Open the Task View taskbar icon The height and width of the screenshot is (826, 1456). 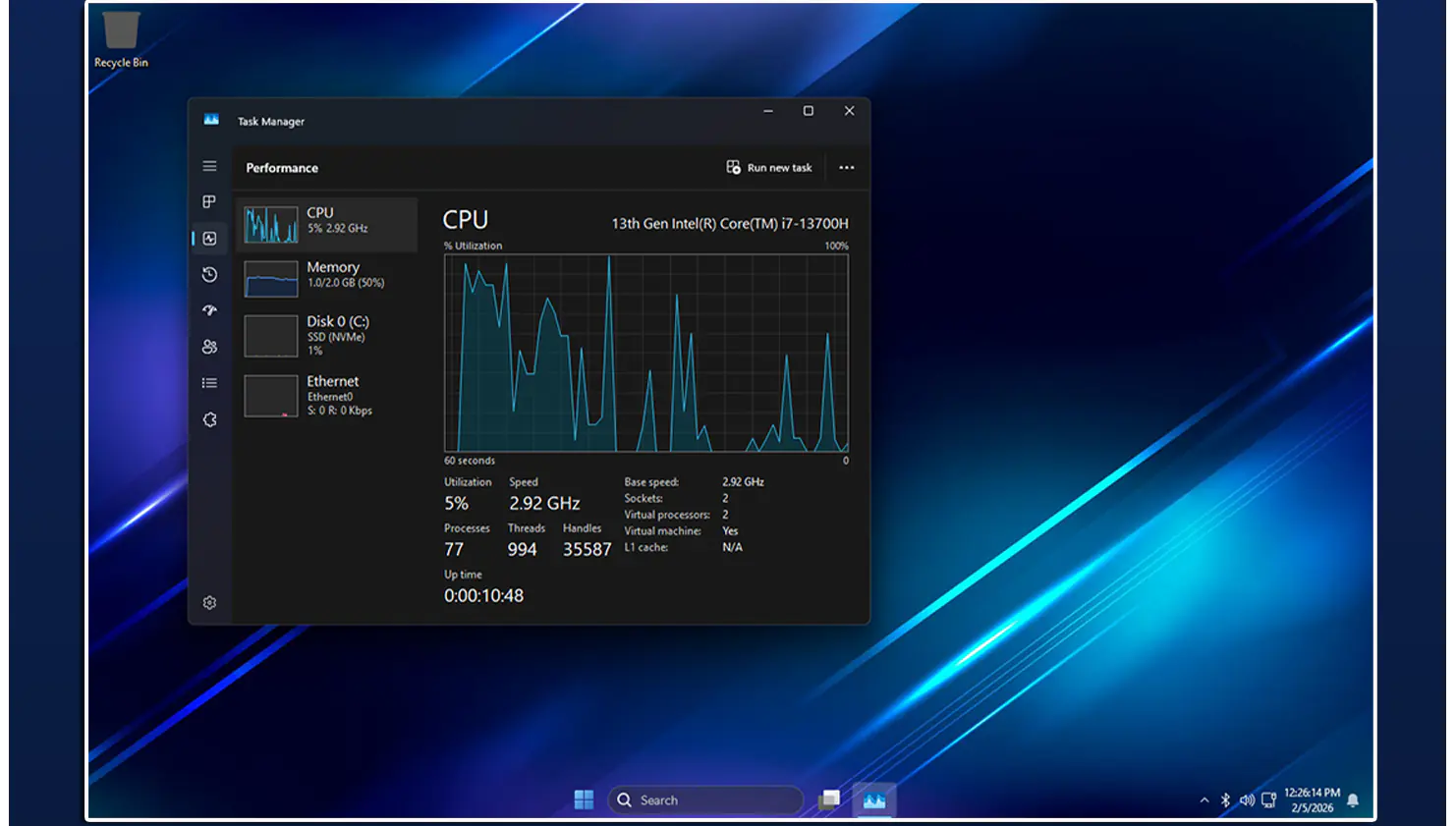829,799
